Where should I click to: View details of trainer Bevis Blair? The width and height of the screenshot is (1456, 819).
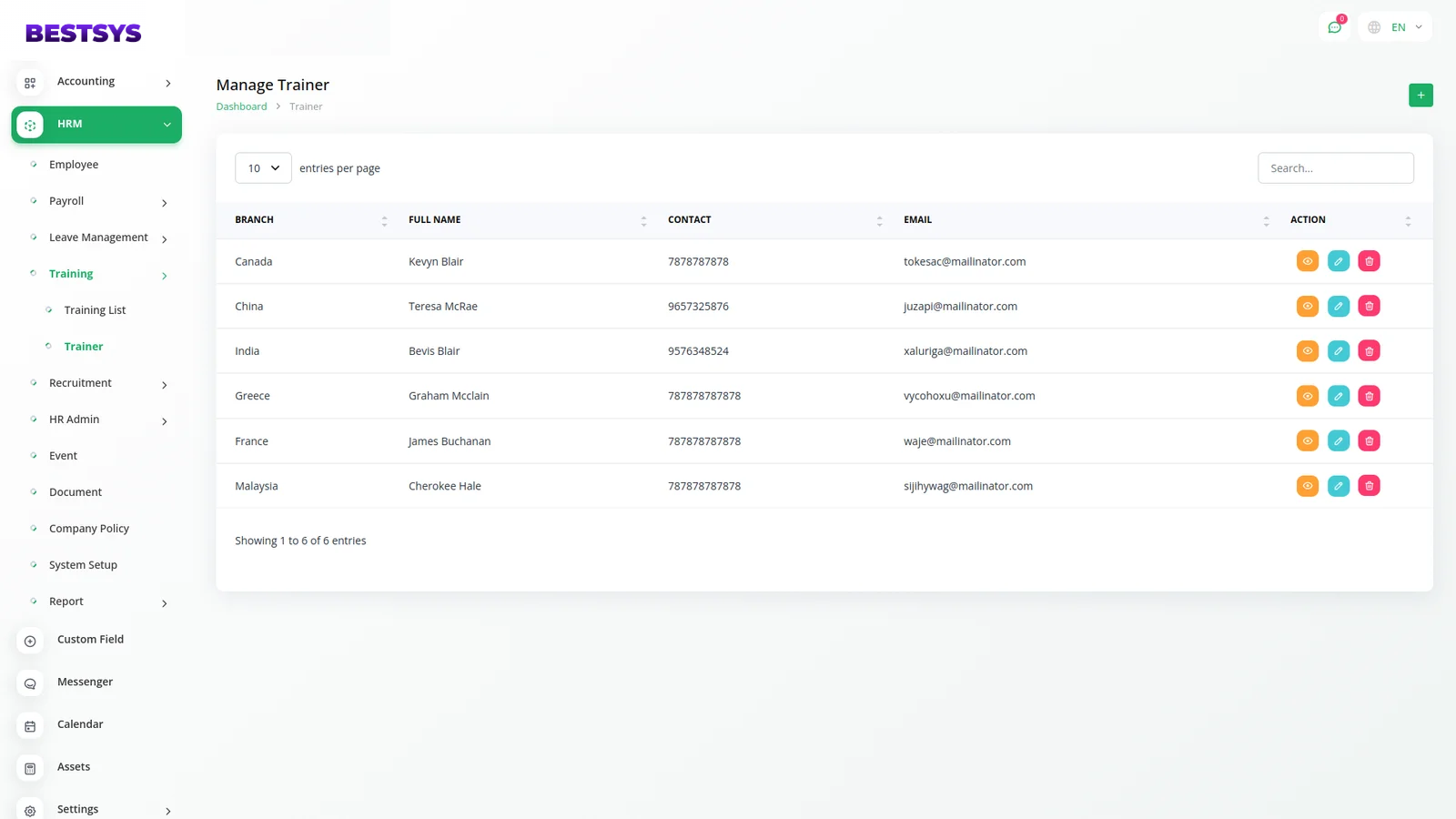click(1307, 351)
